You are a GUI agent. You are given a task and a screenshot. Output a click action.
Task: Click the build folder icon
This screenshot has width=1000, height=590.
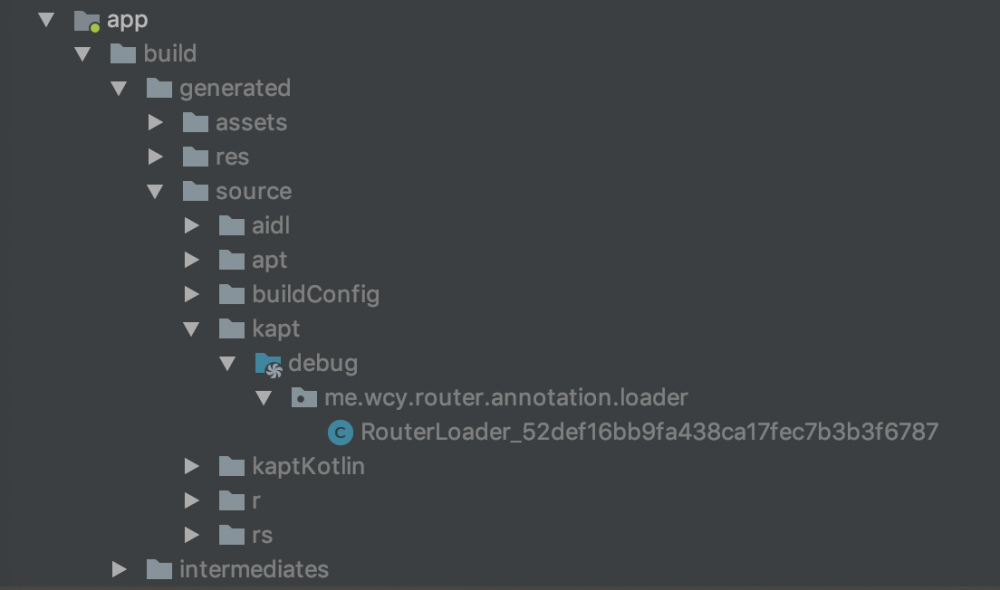(x=123, y=54)
